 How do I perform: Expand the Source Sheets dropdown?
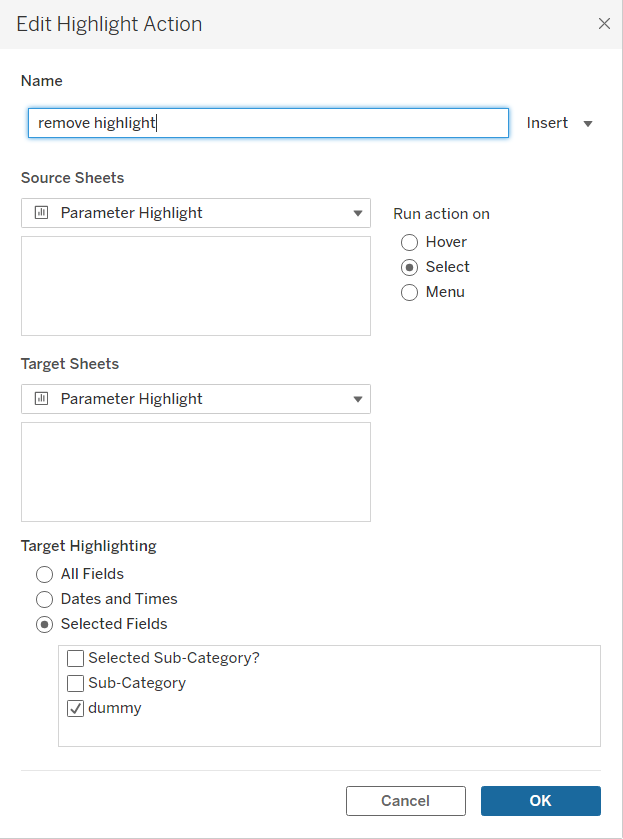click(x=357, y=213)
